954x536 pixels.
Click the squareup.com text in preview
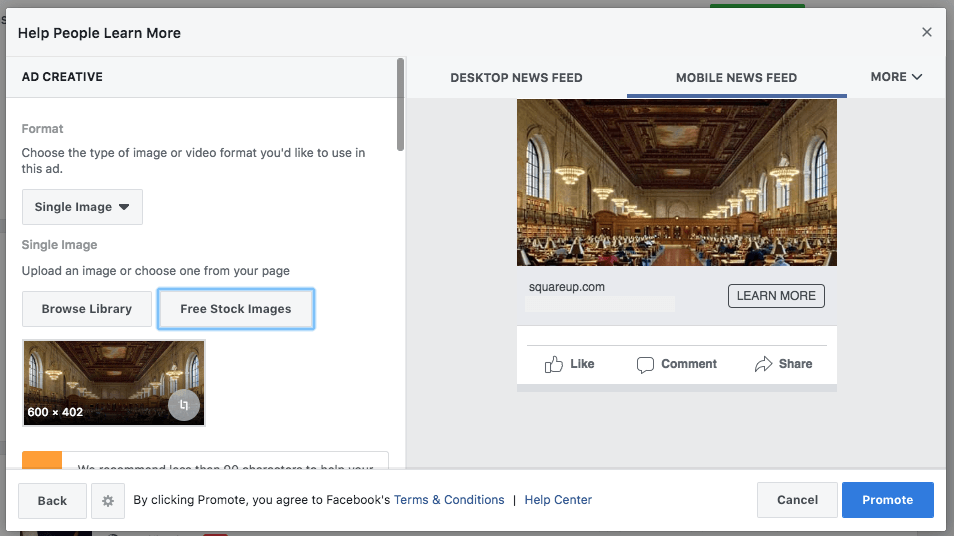566,287
